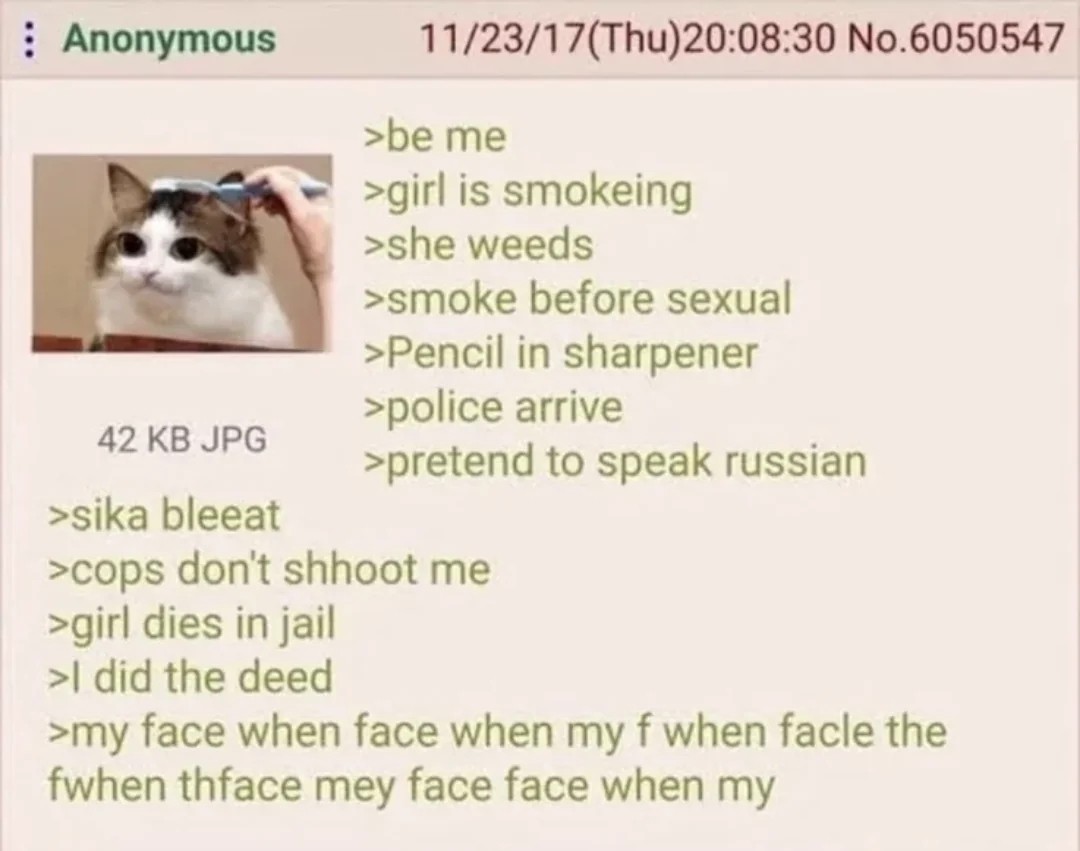Image resolution: width=1080 pixels, height=851 pixels.
Task: Click the ">sika bleeat" line
Action: 165,515
